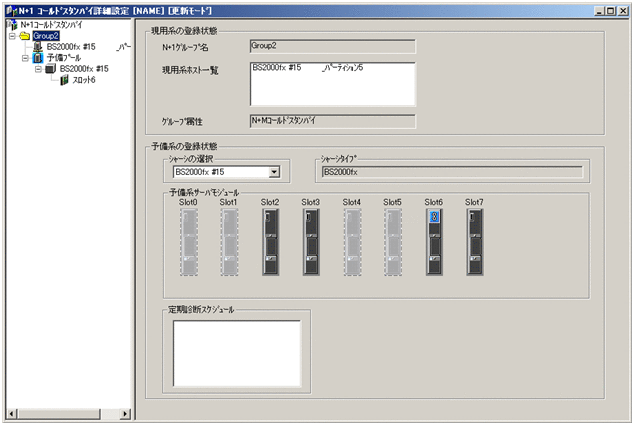Maximize the N+1 cold standby window
The width and height of the screenshot is (635, 427).
click(x=610, y=11)
